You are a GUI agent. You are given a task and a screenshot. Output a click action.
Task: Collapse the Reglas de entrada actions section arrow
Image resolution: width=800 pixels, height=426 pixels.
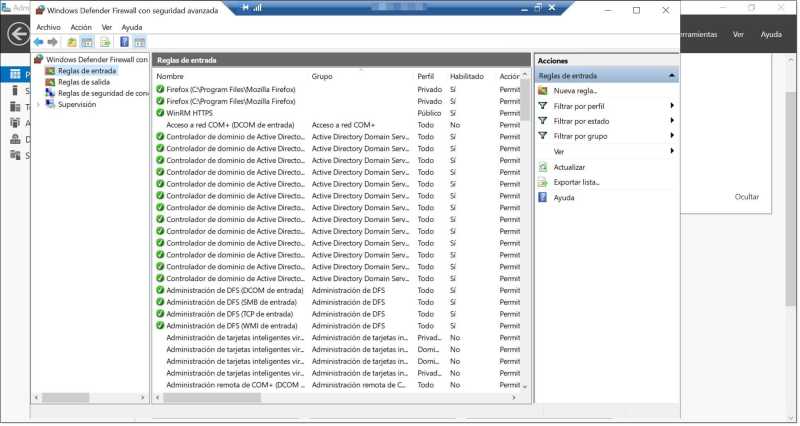[x=671, y=76]
